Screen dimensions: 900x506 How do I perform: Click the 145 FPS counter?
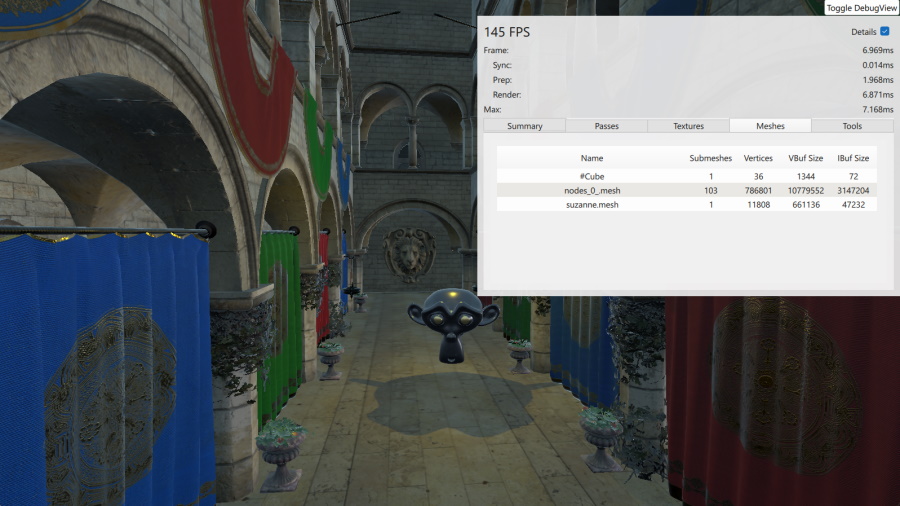(507, 32)
